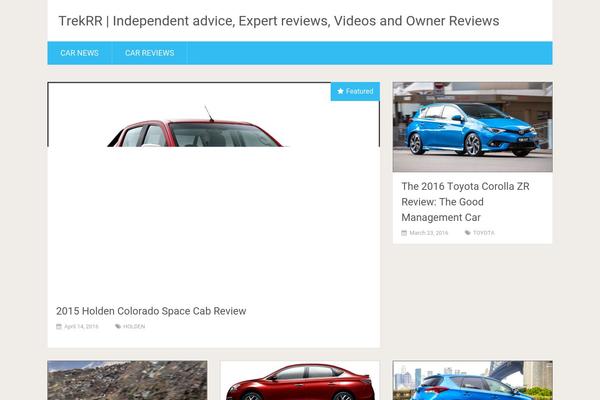Image resolution: width=600 pixels, height=400 pixels.
Task: Click the Featured star badge
Action: [x=355, y=91]
